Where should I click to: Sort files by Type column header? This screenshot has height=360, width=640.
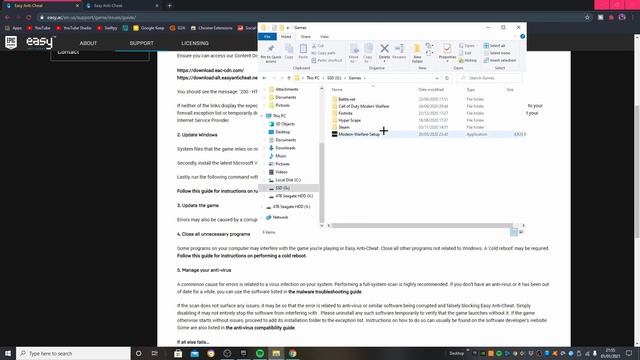[471, 90]
